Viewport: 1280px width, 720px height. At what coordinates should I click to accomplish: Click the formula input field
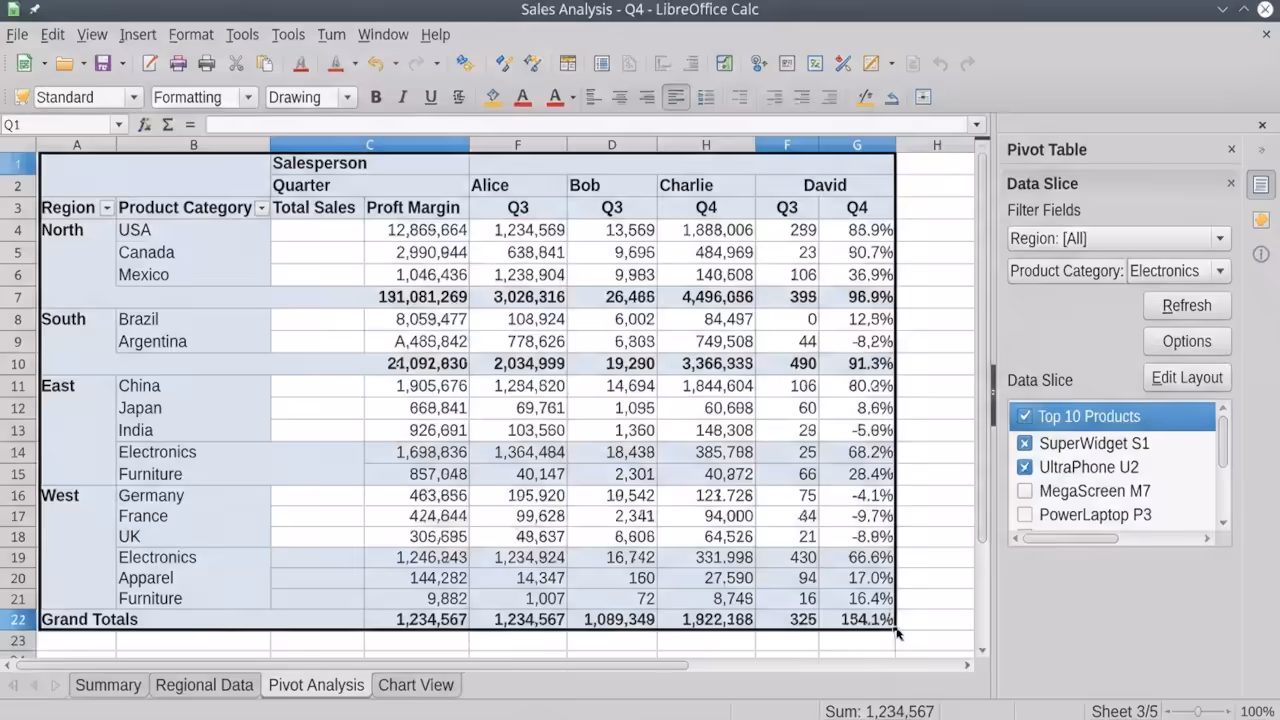(588, 125)
